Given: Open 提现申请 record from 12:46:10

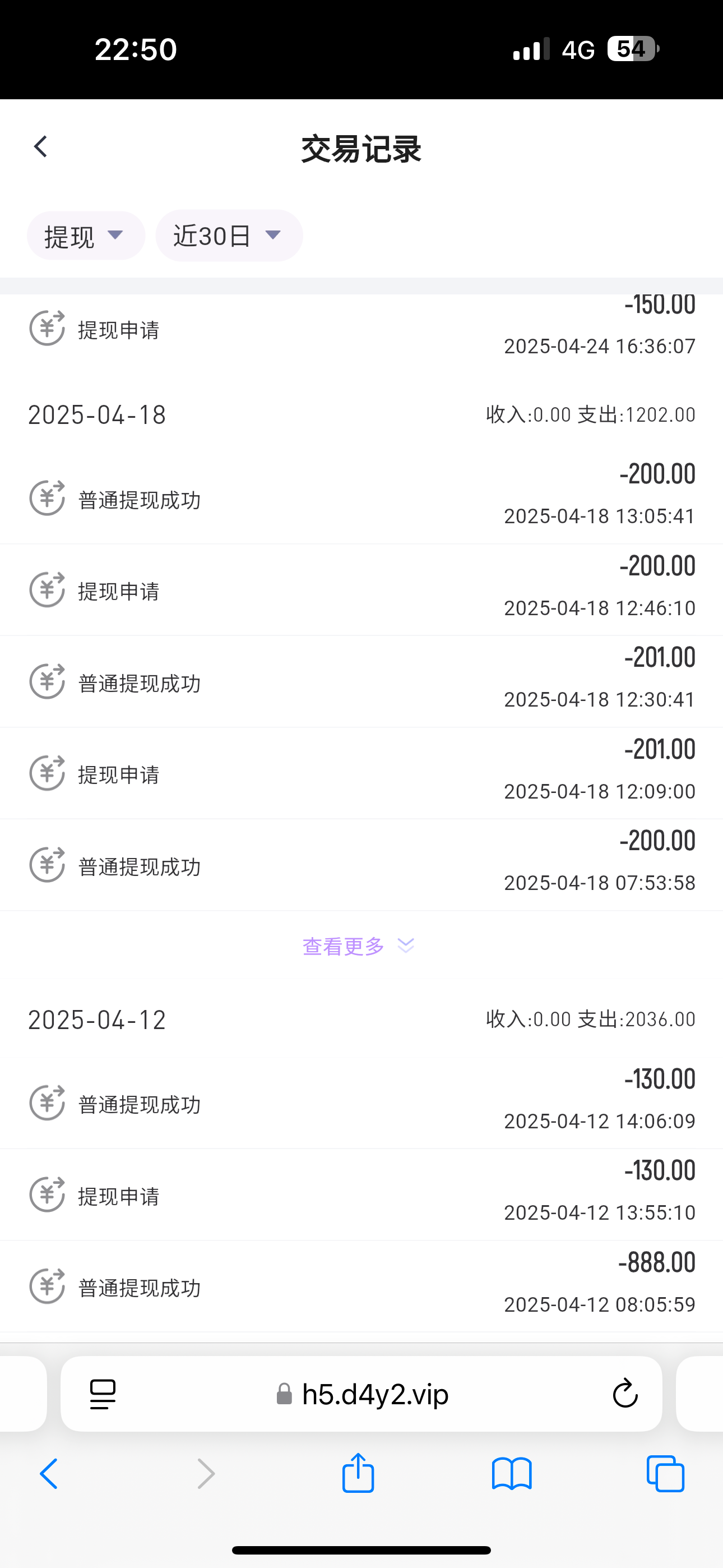Looking at the screenshot, I should click(x=361, y=591).
